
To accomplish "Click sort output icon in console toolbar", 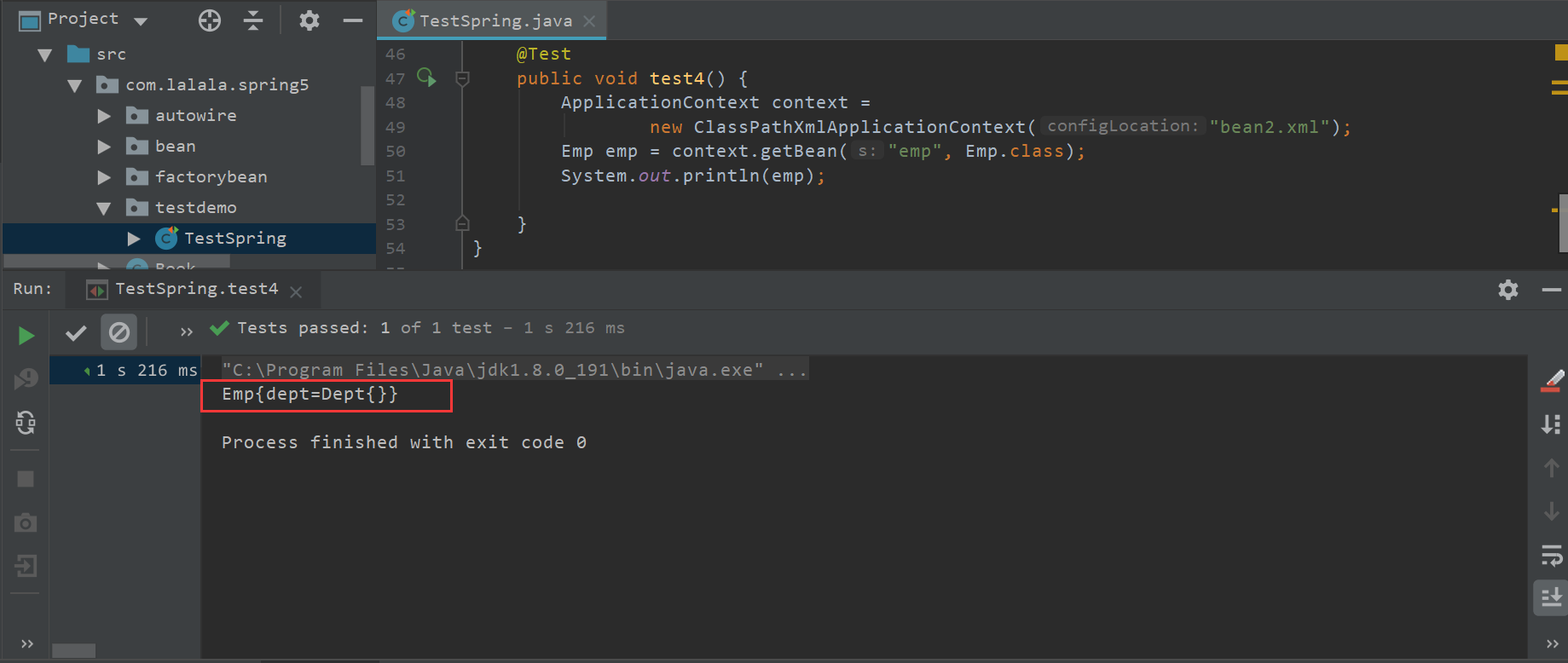I will click(x=1552, y=424).
